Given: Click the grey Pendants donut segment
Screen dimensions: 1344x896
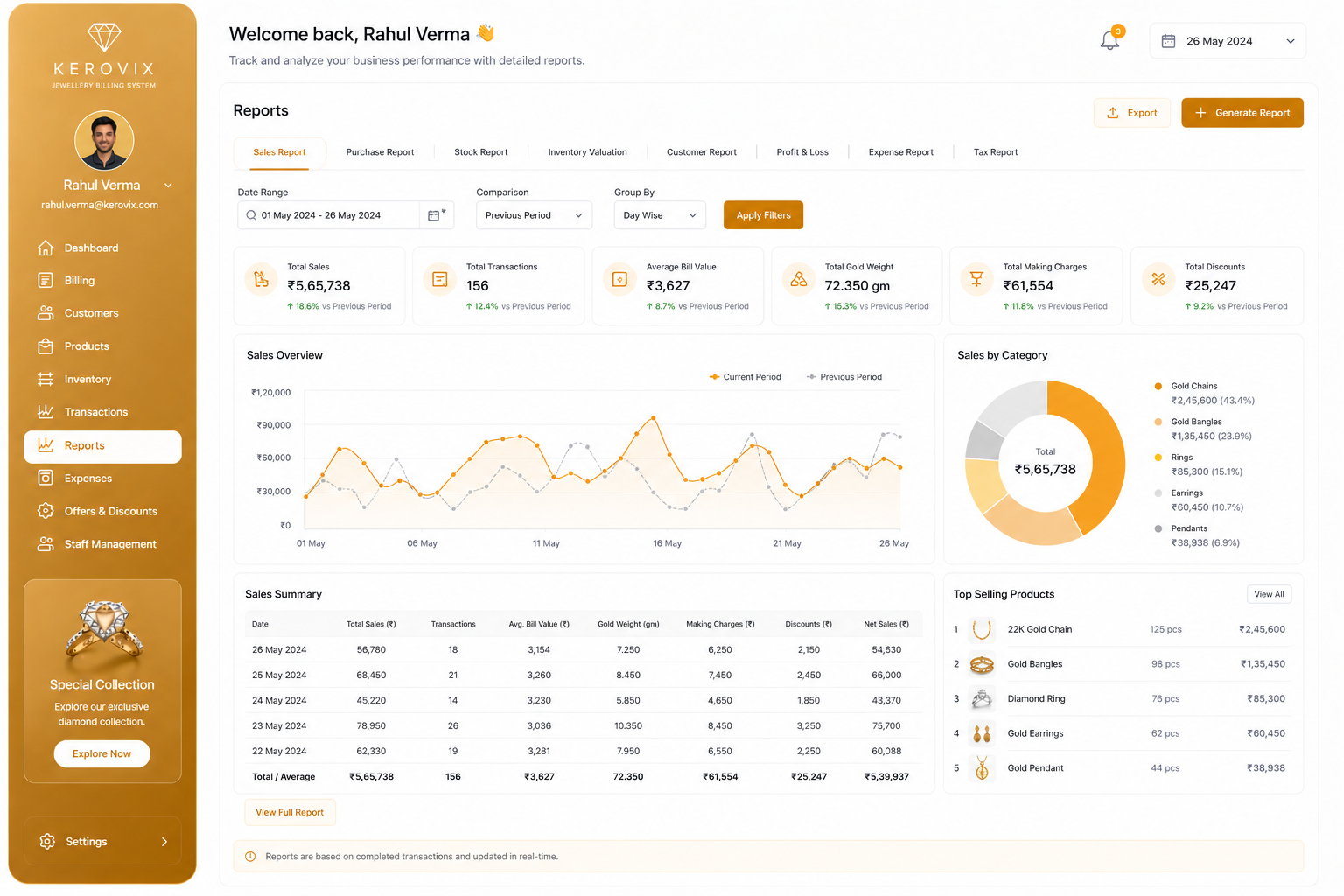Looking at the screenshot, I should click(x=985, y=442).
